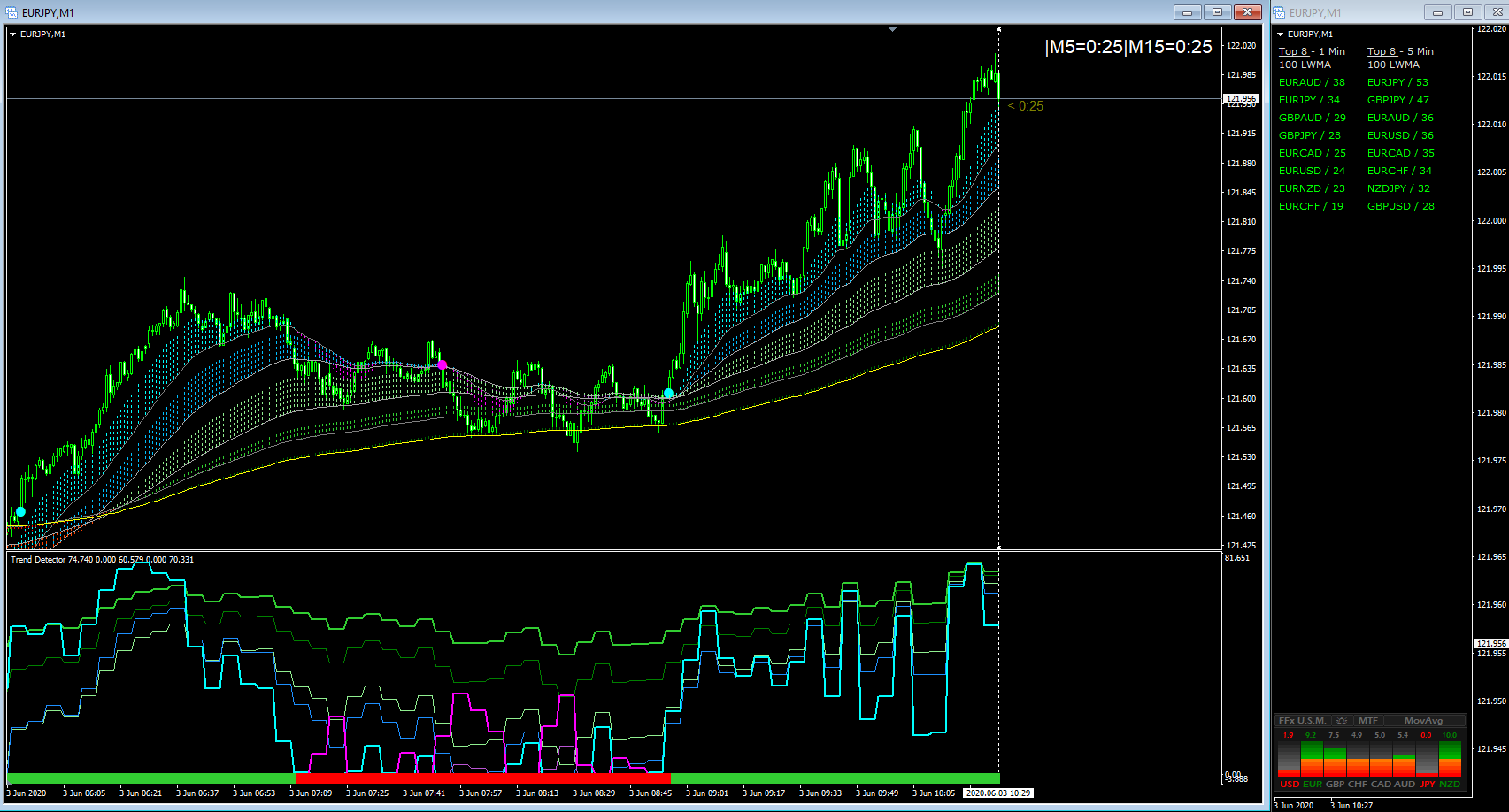Click the USD currency label below the strength bars
Screen dimensions: 1509x812
(1290, 785)
